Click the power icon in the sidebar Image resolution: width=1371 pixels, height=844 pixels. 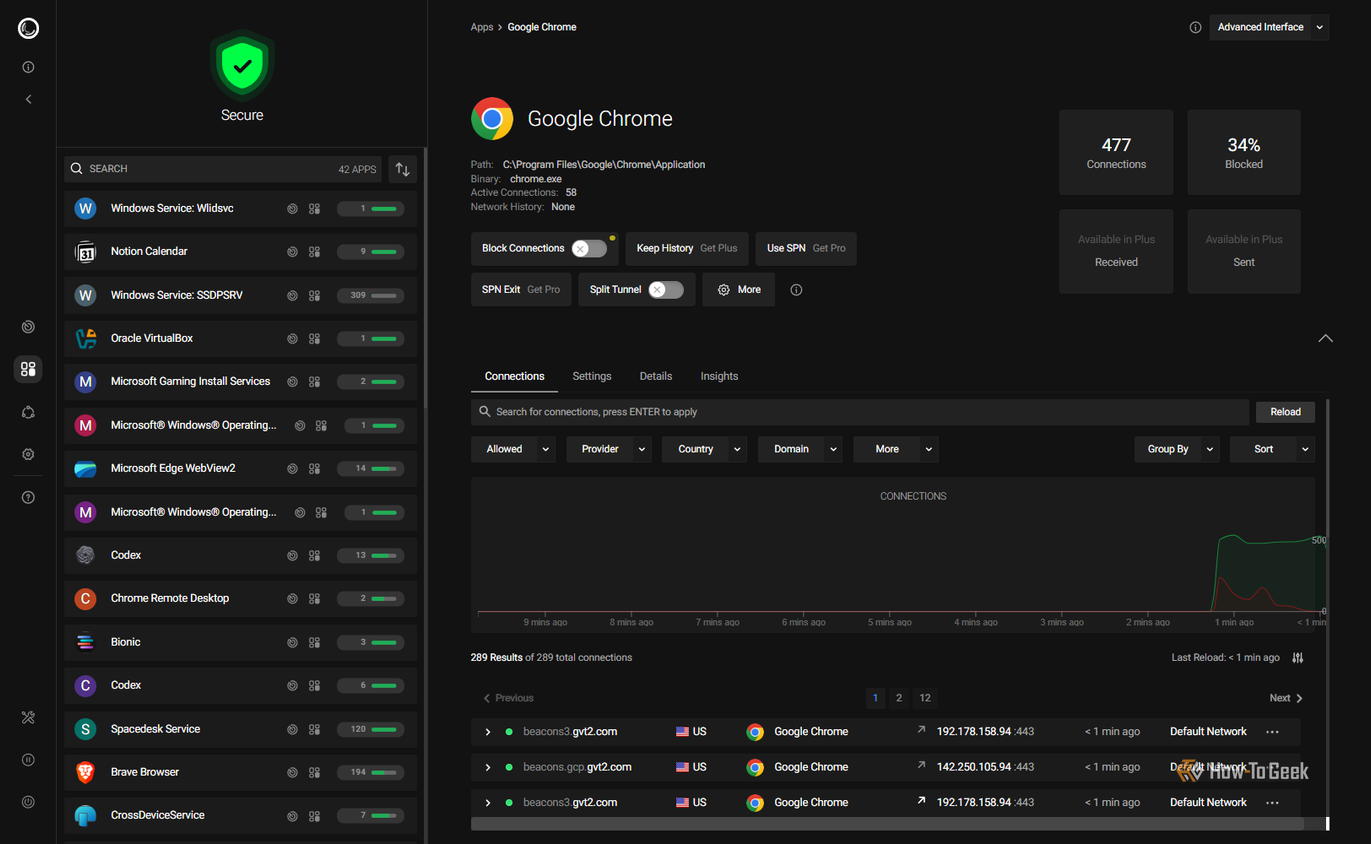coord(28,802)
